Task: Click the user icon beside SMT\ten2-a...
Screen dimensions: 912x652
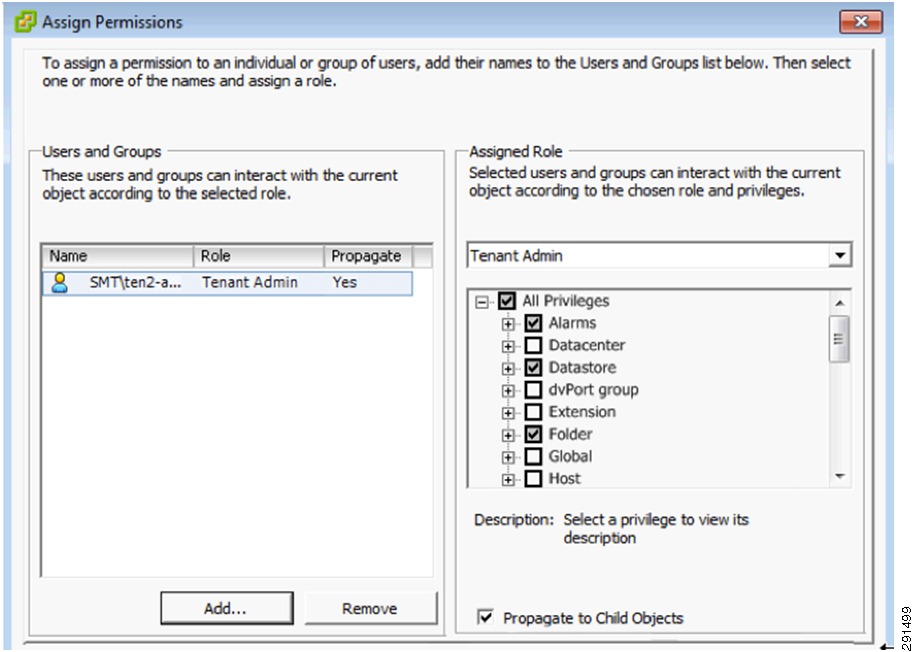Action: click(59, 283)
